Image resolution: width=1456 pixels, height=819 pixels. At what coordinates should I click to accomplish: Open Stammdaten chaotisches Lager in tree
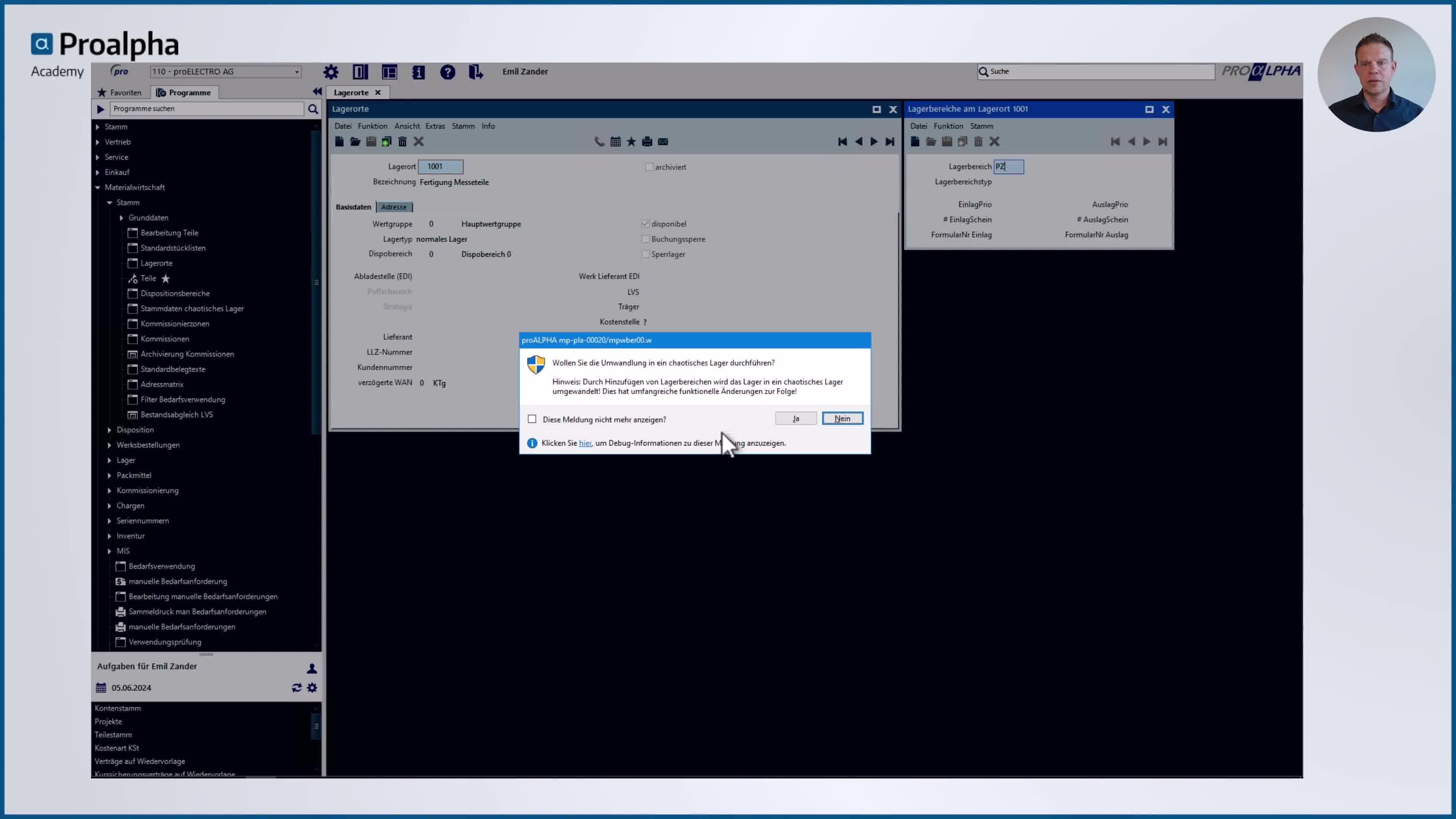(x=192, y=309)
